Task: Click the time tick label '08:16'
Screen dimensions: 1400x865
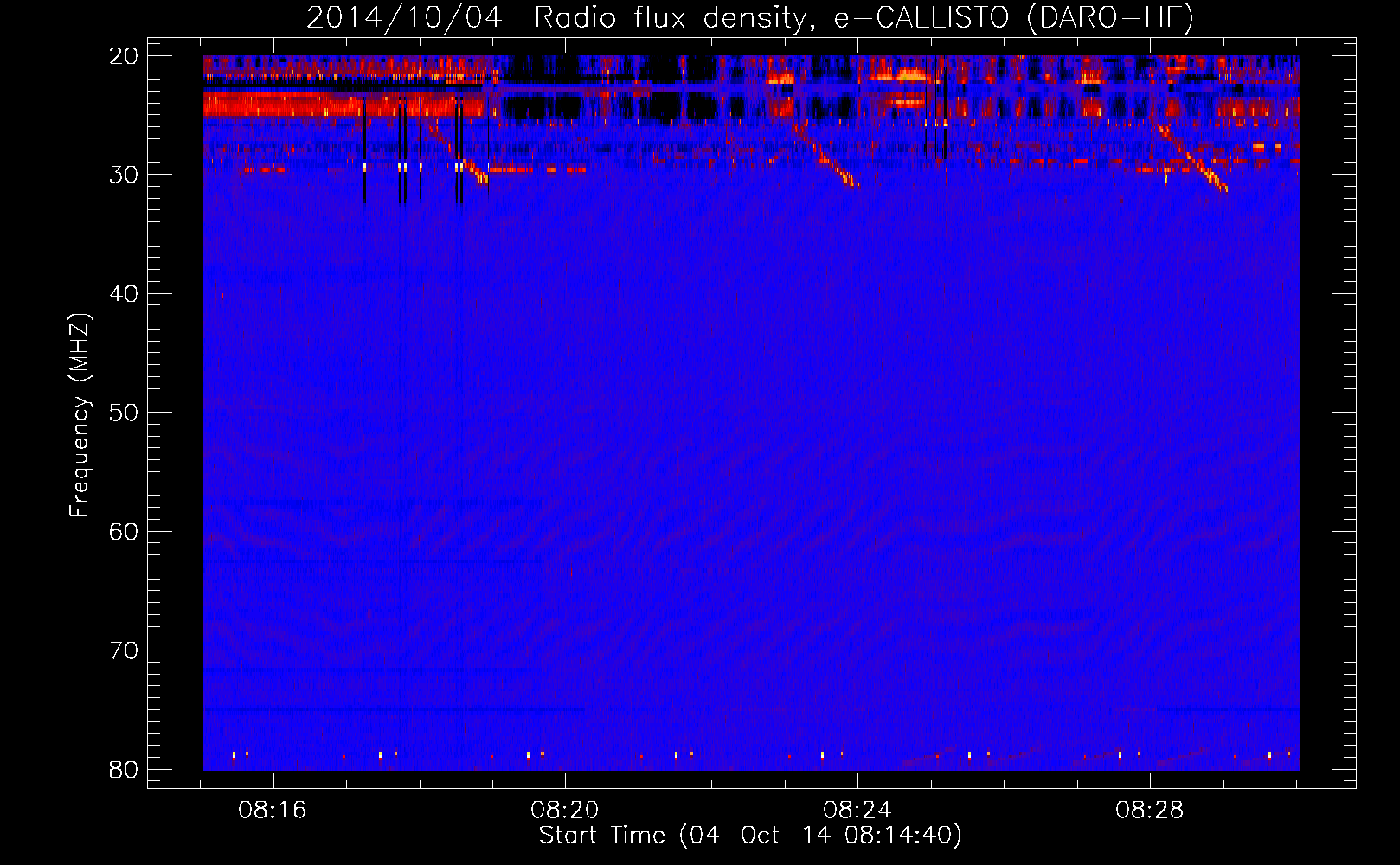Action: pos(273,811)
